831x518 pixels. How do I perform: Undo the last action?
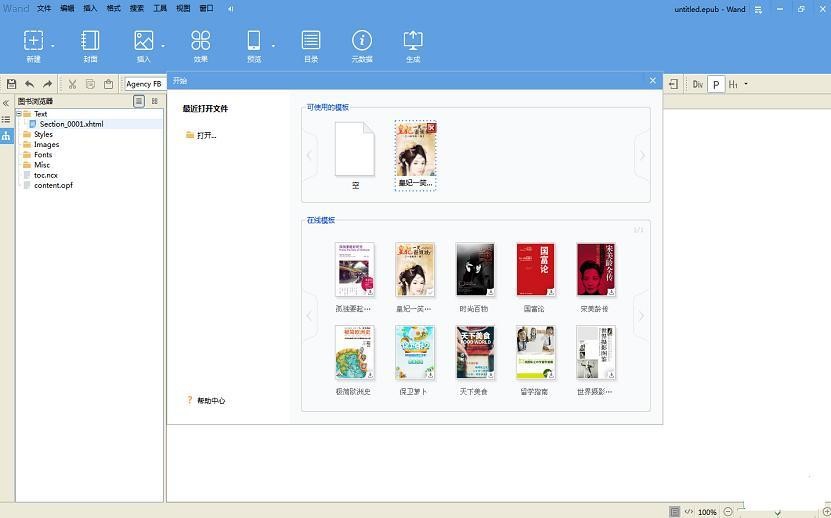(x=30, y=84)
